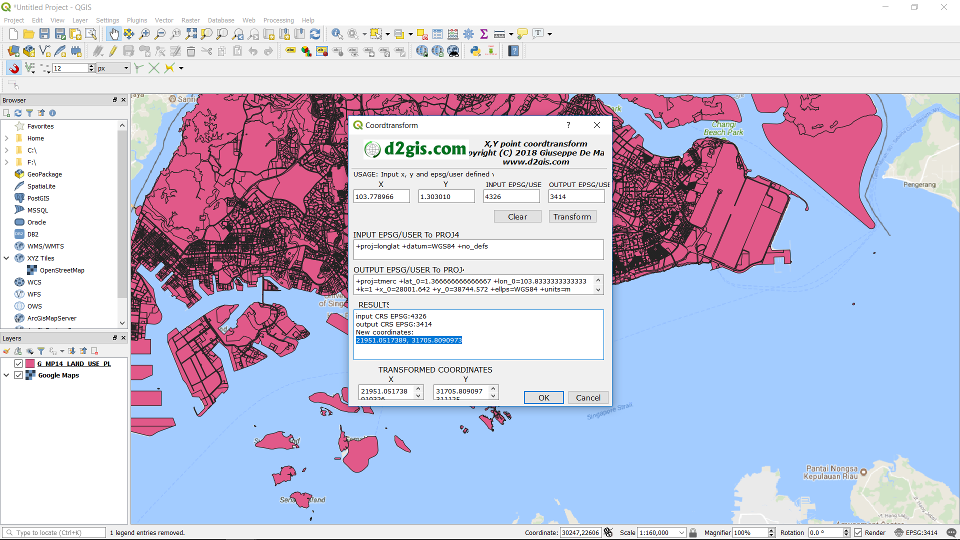The width and height of the screenshot is (960, 540).
Task: Toggle the Render checkbox in status bar
Action: click(858, 533)
